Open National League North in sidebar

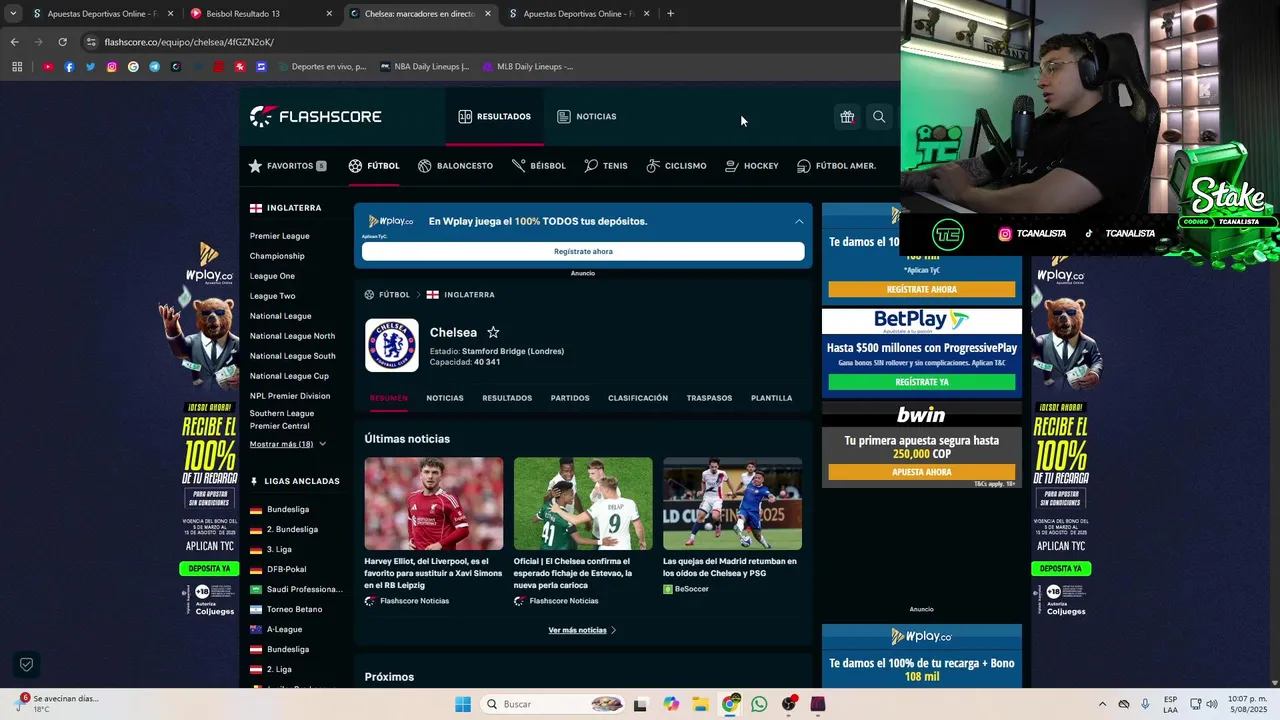[x=292, y=336]
